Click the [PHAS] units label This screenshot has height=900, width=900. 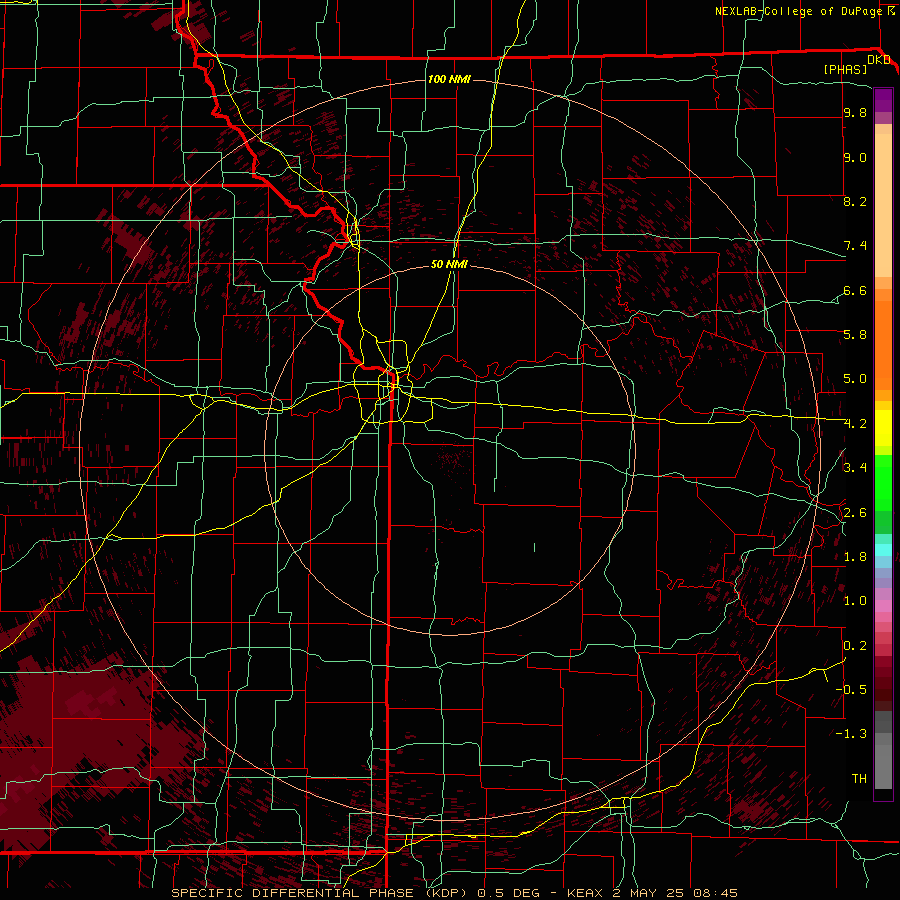click(845, 70)
